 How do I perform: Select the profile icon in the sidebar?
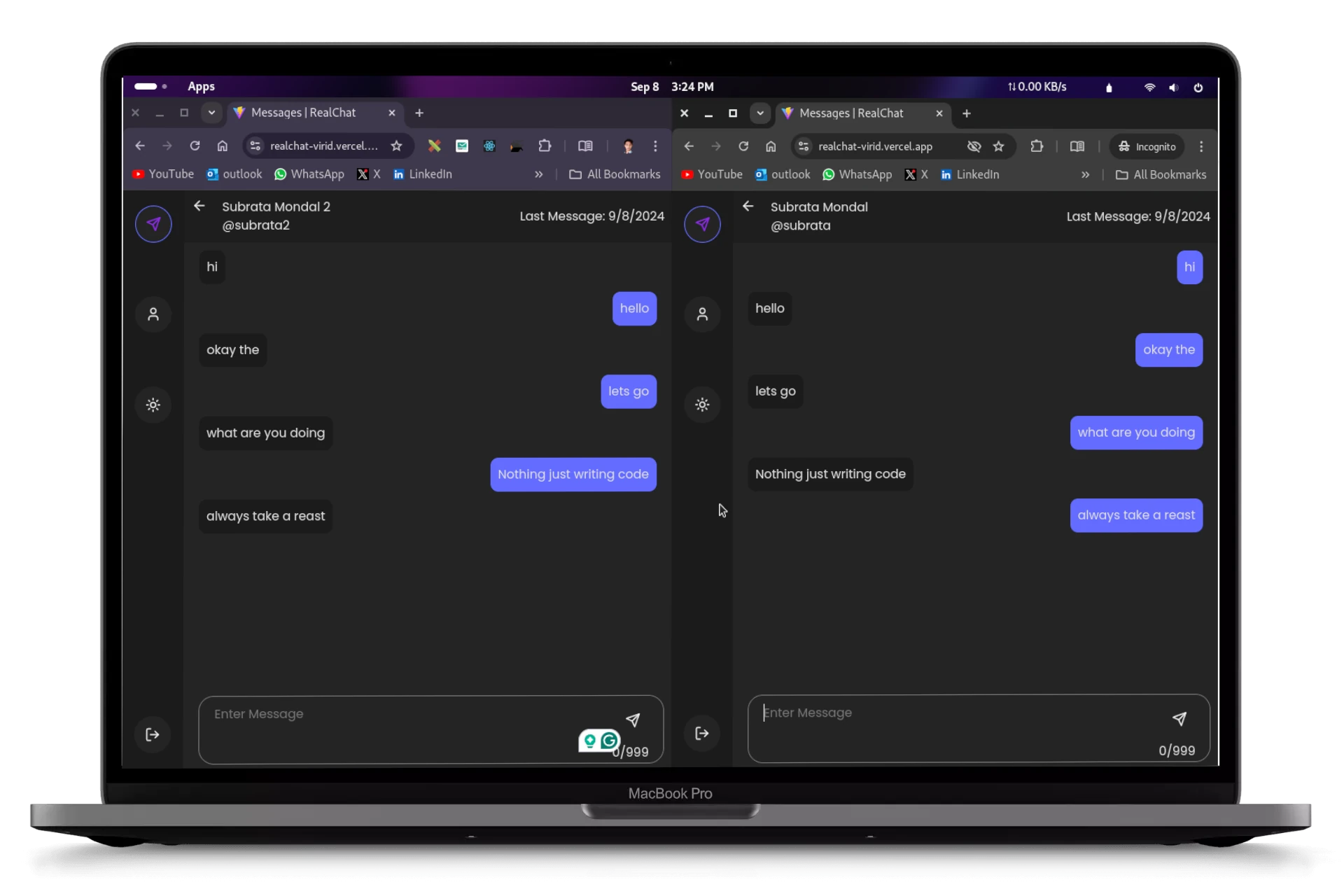(x=153, y=314)
